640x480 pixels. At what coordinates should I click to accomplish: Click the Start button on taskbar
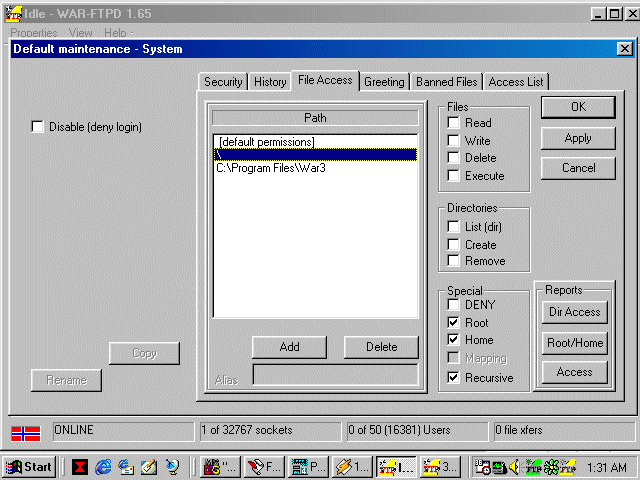tap(29, 466)
